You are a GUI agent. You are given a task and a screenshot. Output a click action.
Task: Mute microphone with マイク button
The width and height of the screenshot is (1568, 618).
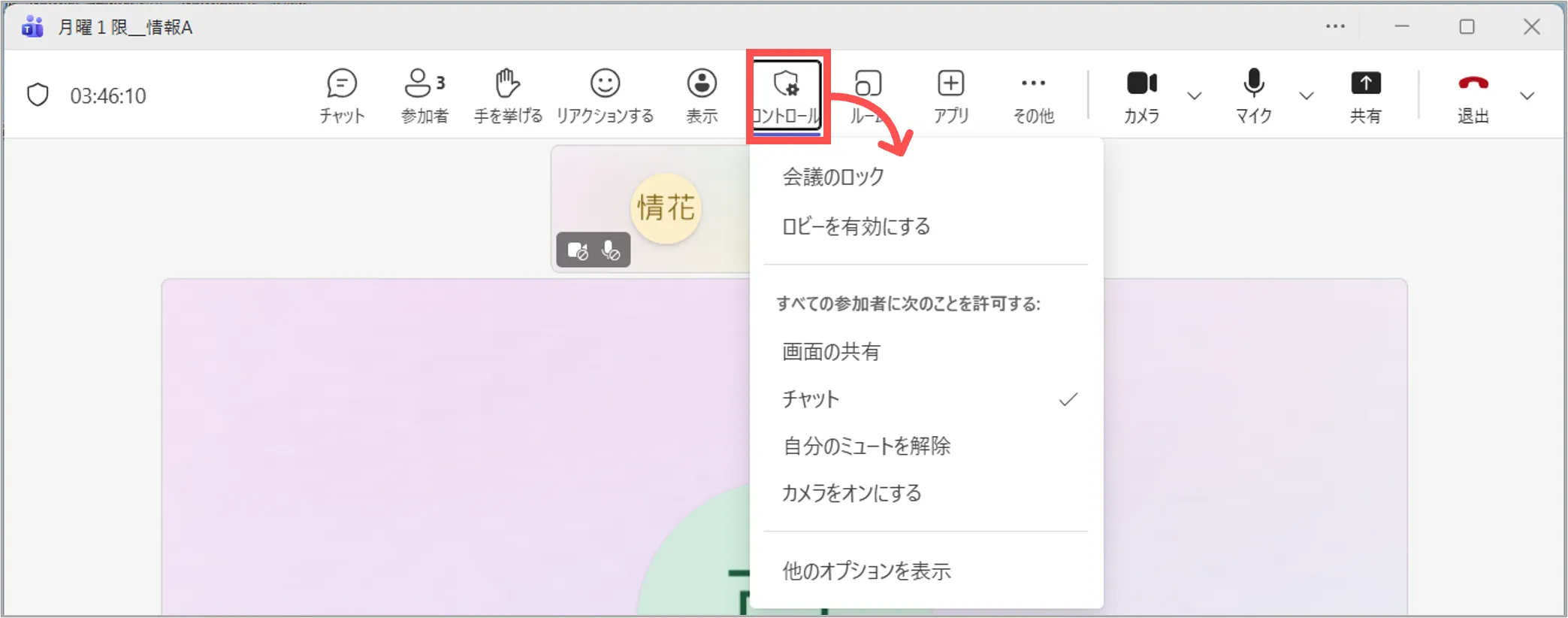point(1253,95)
